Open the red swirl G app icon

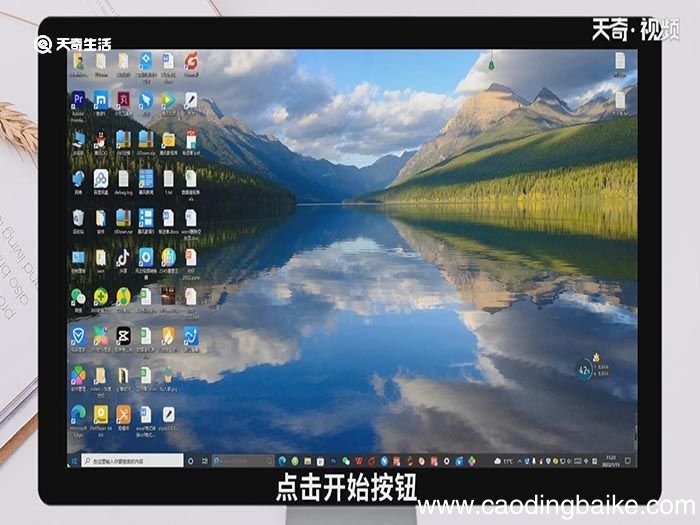[x=191, y=61]
